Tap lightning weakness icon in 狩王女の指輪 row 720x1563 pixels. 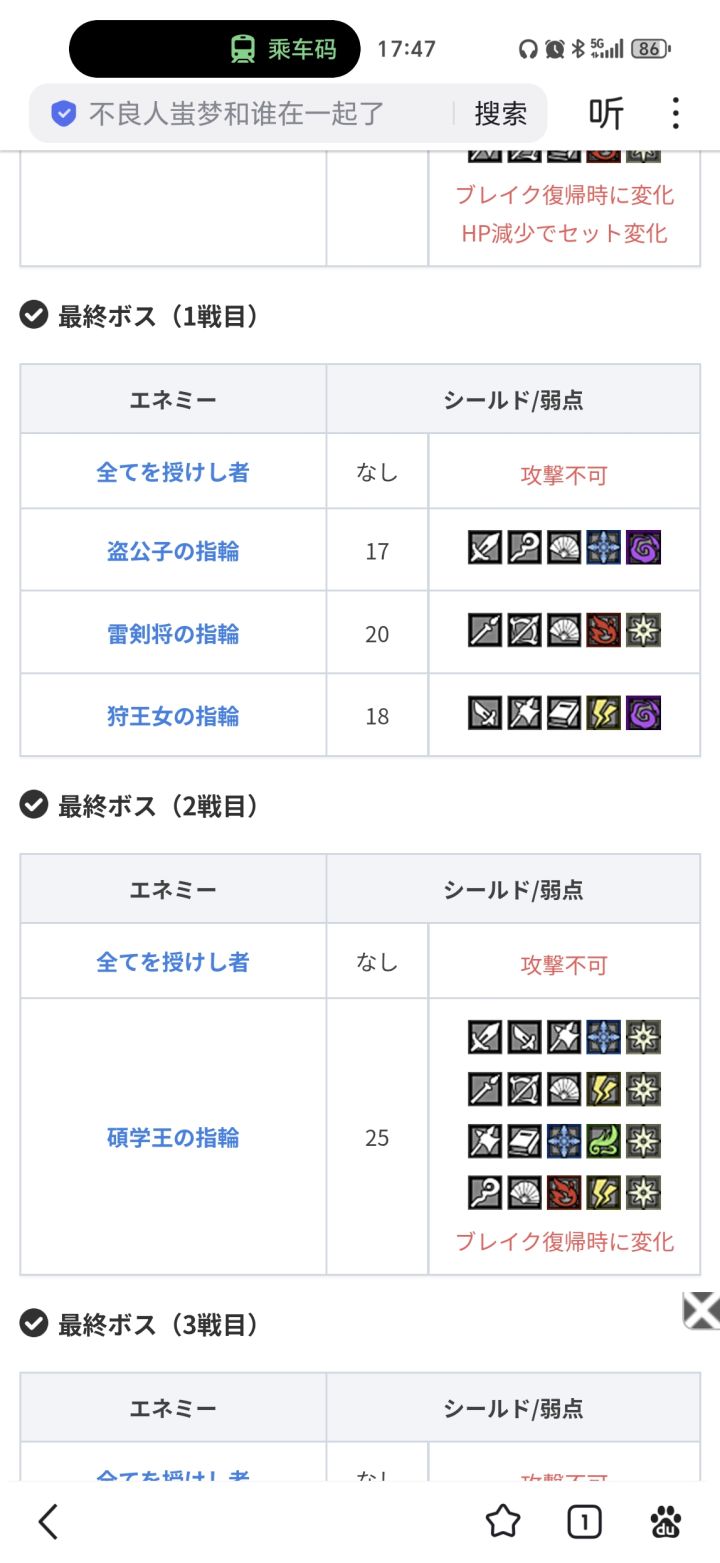tap(604, 713)
